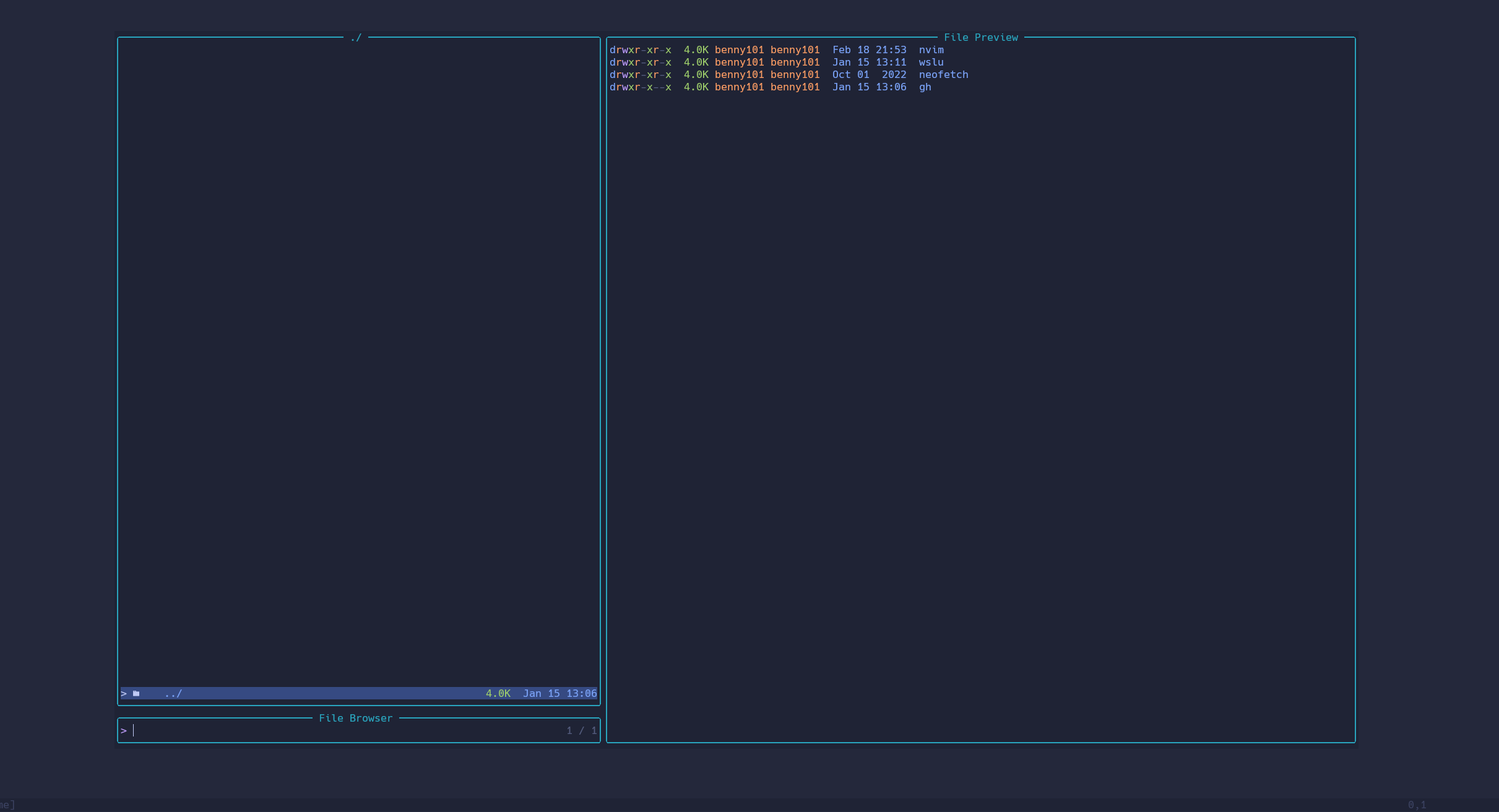Click the "0,1" cursor position indicator in status bar
The width and height of the screenshot is (1499, 812).
[x=1417, y=806]
